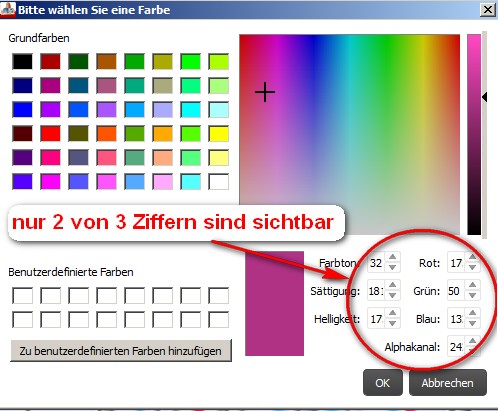
Task: Increase the Alphakanal value
Action: click(473, 341)
